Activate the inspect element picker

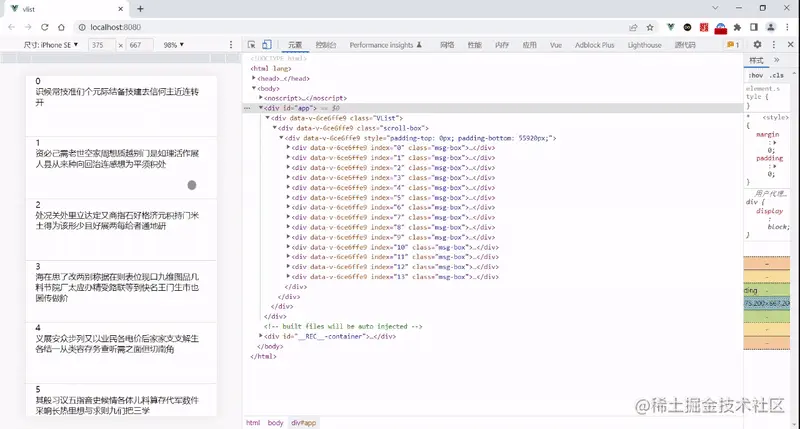click(x=252, y=45)
